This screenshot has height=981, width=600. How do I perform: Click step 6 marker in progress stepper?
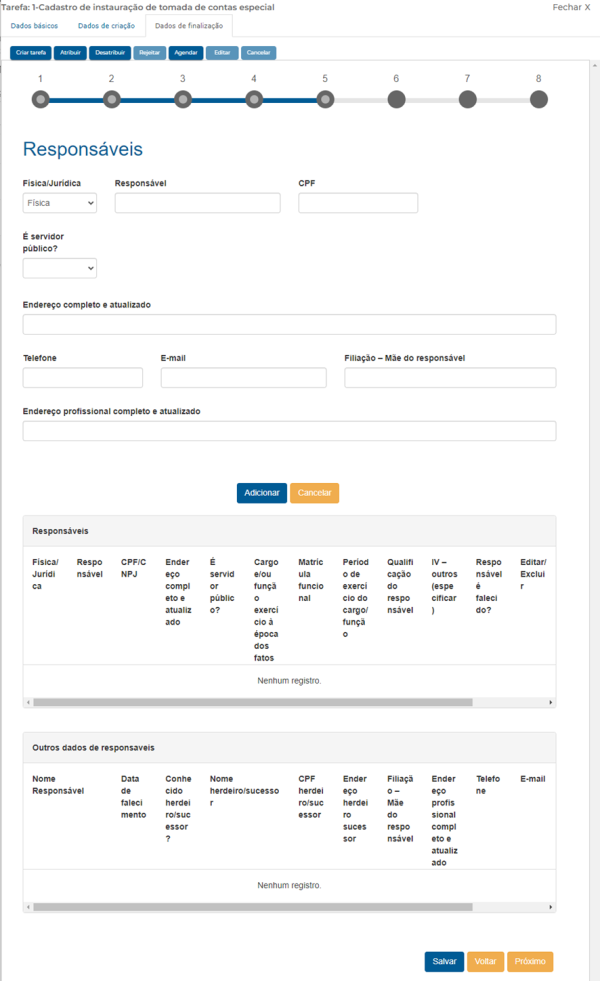point(396,99)
